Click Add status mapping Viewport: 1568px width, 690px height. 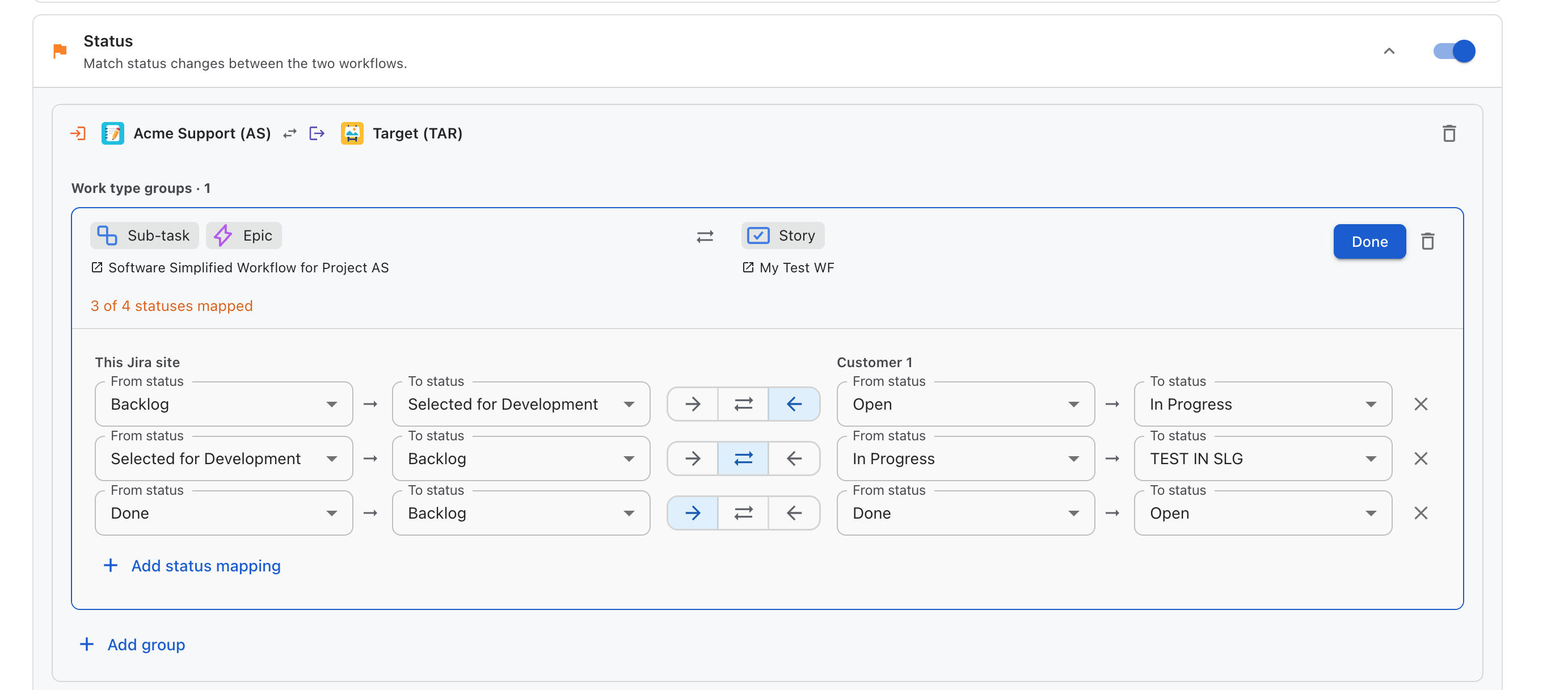(x=192, y=566)
